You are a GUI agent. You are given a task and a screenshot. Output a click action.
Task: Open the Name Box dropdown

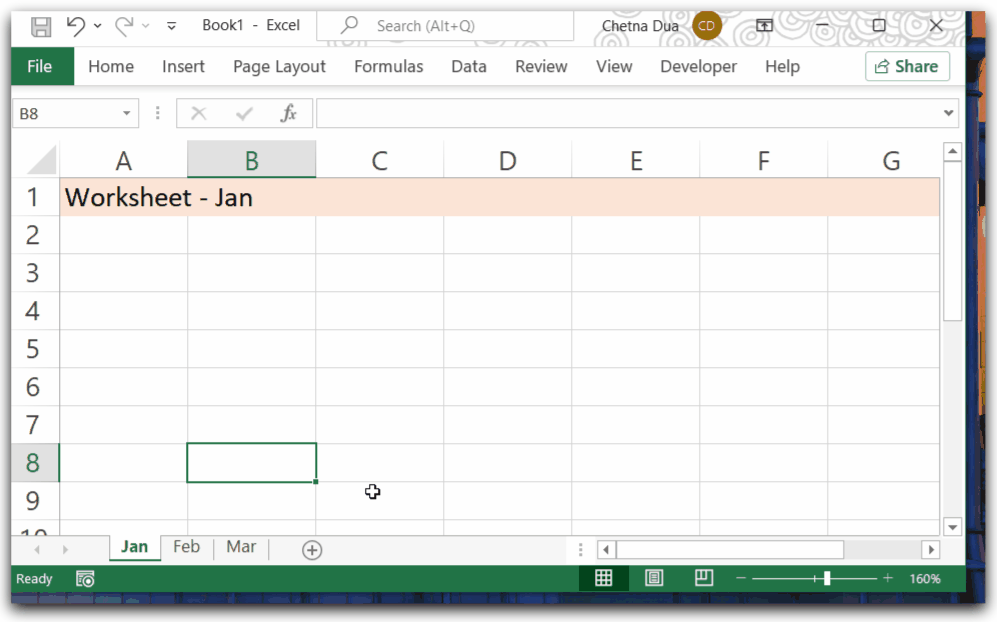[125, 113]
